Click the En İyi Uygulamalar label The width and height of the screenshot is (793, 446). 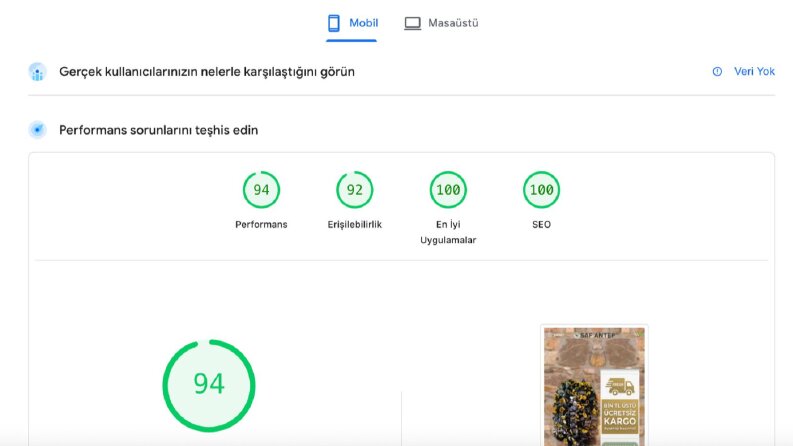(x=448, y=232)
